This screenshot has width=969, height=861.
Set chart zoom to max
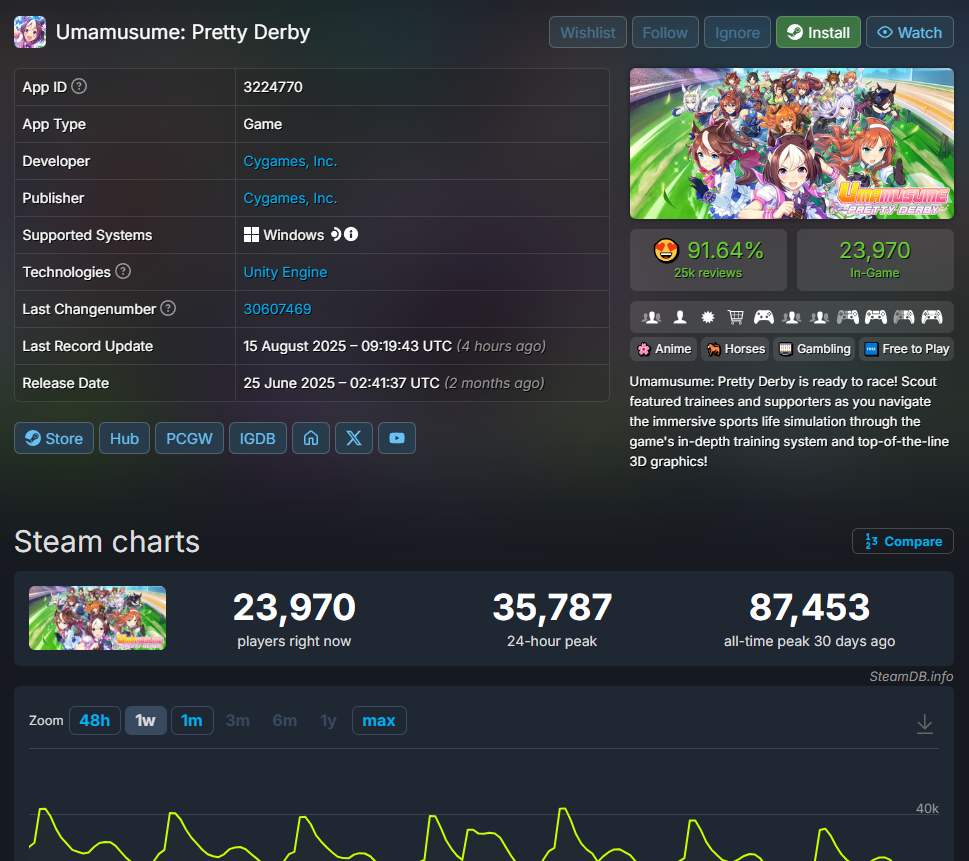pos(379,721)
